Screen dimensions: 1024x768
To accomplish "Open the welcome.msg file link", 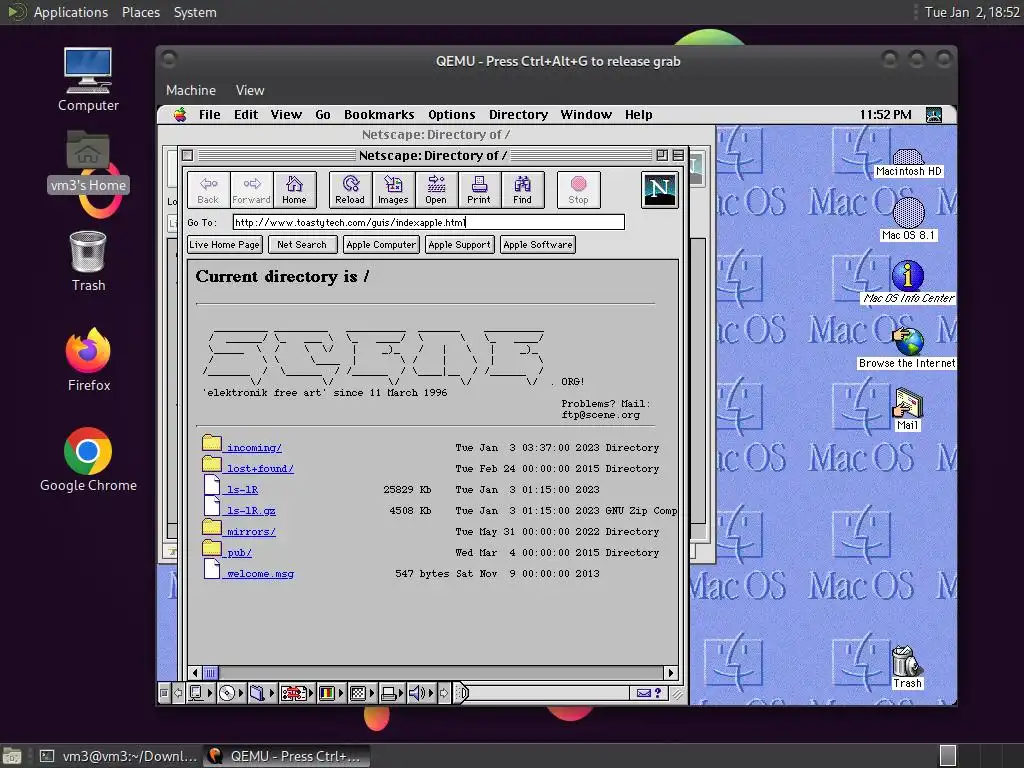I will coord(260,574).
